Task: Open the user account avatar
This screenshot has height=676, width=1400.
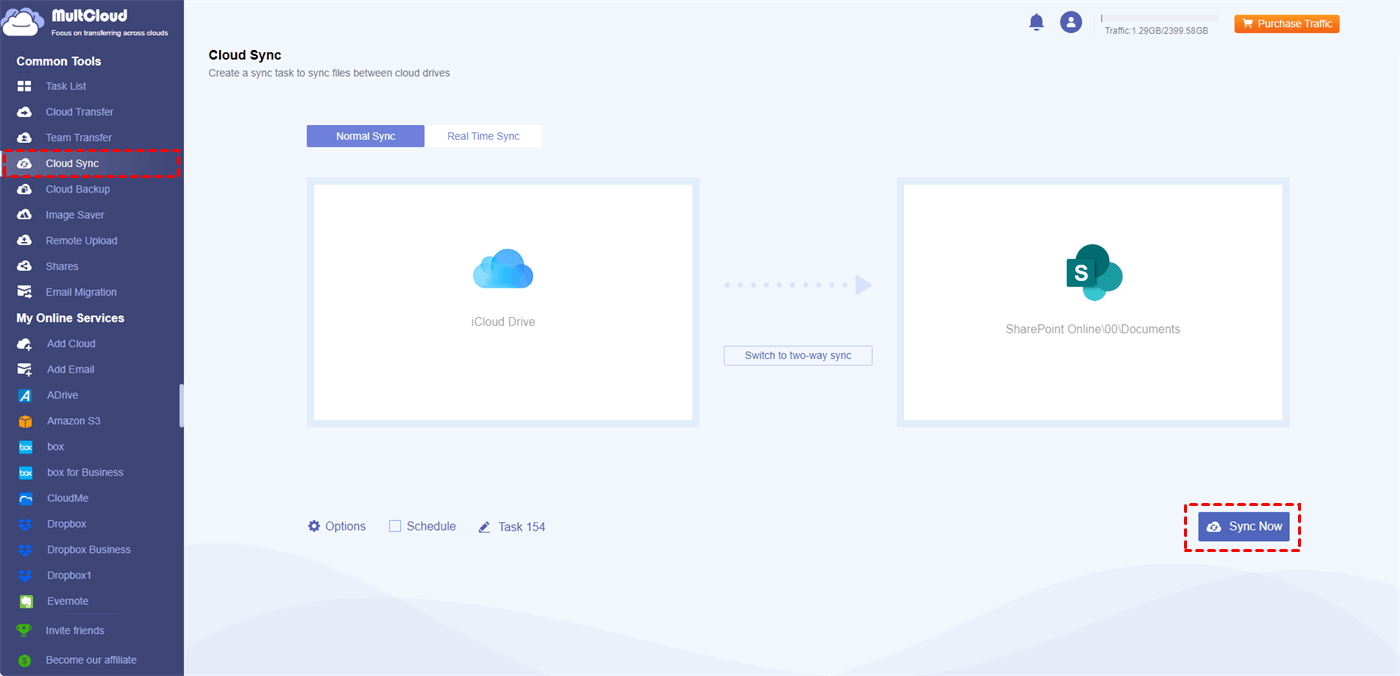Action: [1071, 22]
